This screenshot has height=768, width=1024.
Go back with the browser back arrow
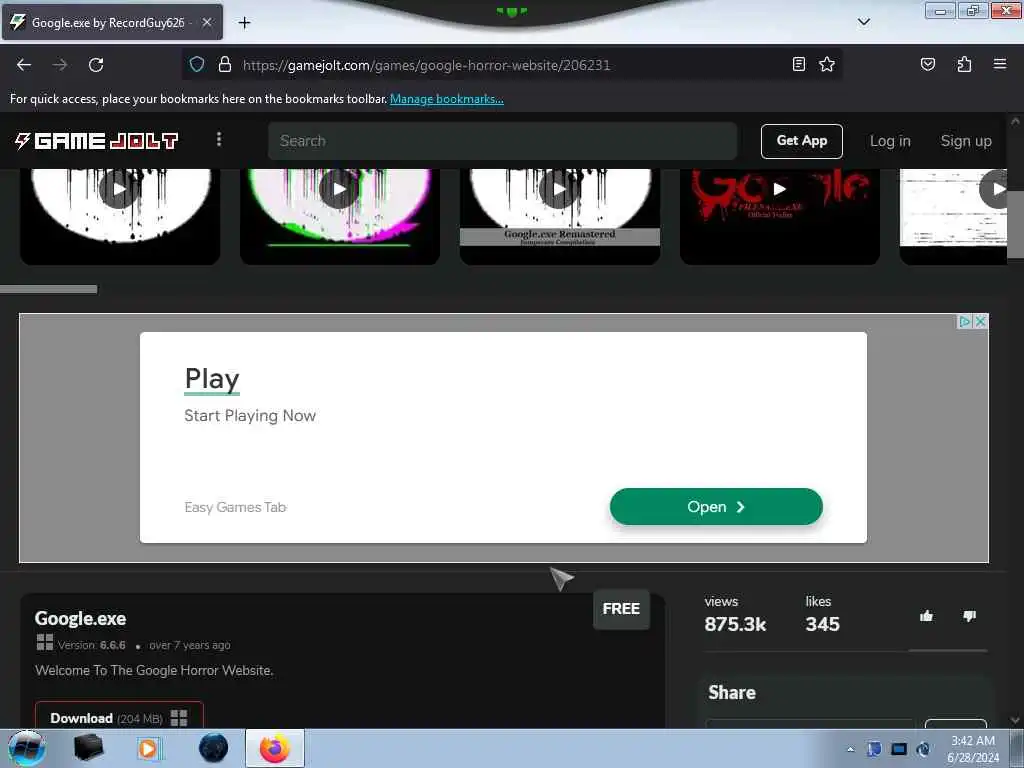point(24,65)
